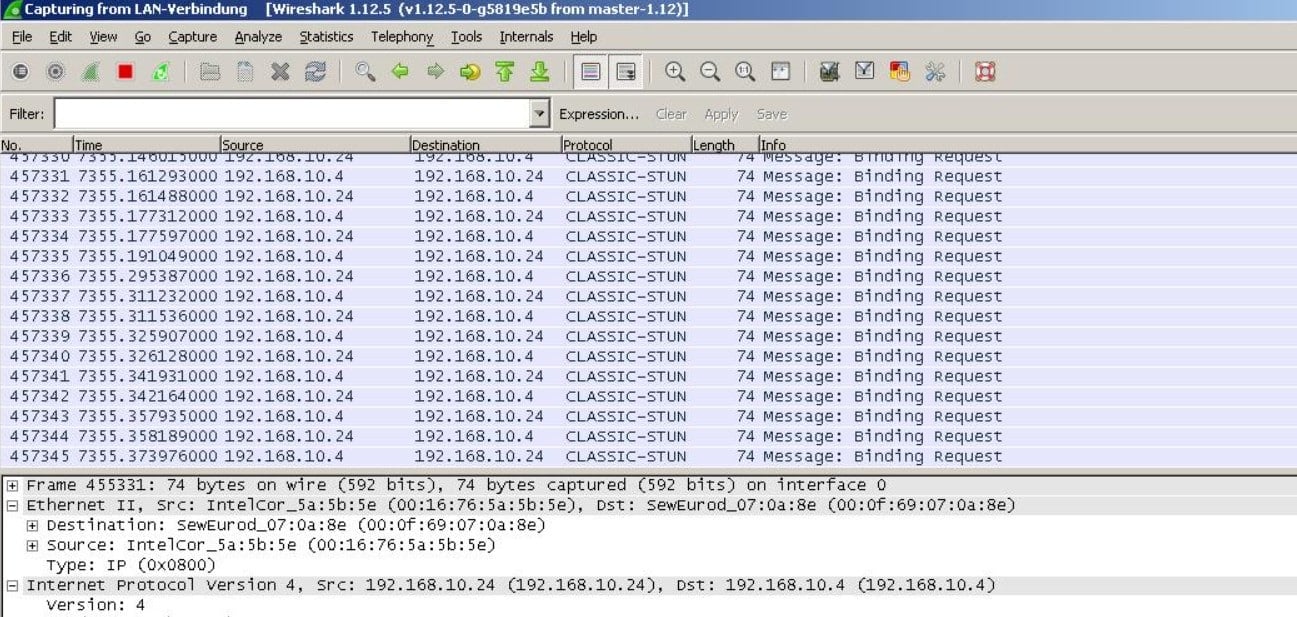This screenshot has height=617, width=1297.
Task: Click the Expression... filter button
Action: click(598, 114)
